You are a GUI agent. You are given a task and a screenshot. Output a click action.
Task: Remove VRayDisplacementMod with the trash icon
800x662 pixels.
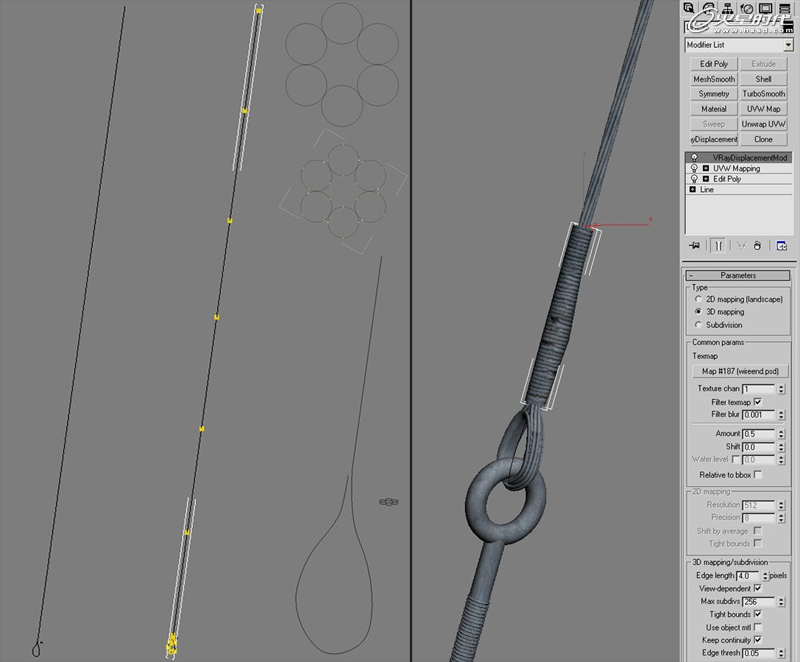pos(758,246)
